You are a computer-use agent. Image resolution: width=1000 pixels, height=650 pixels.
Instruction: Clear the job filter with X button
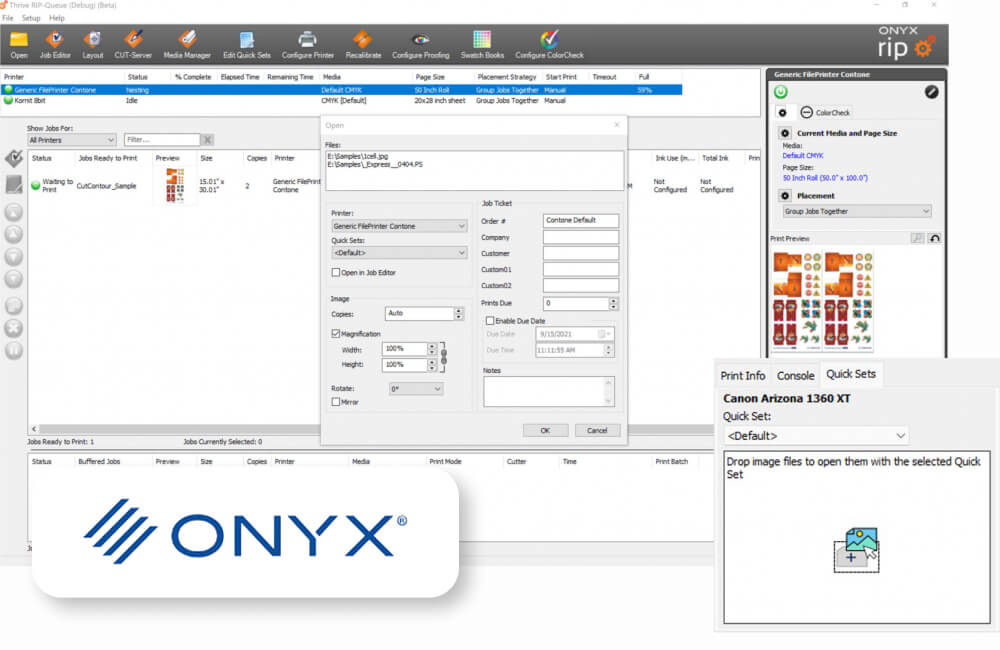(x=207, y=140)
